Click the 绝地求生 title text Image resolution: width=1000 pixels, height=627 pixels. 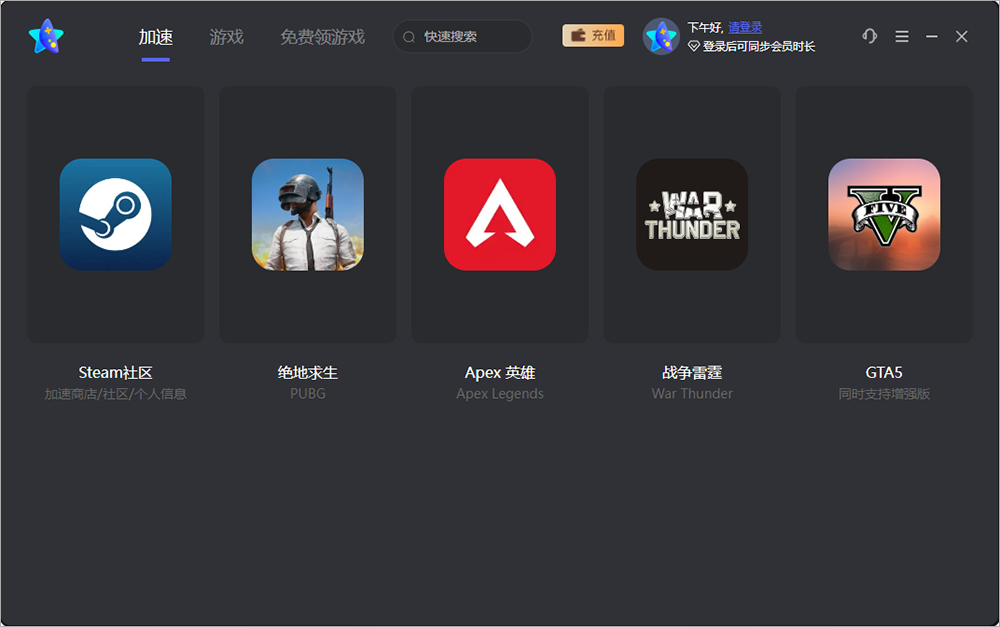pyautogui.click(x=307, y=373)
